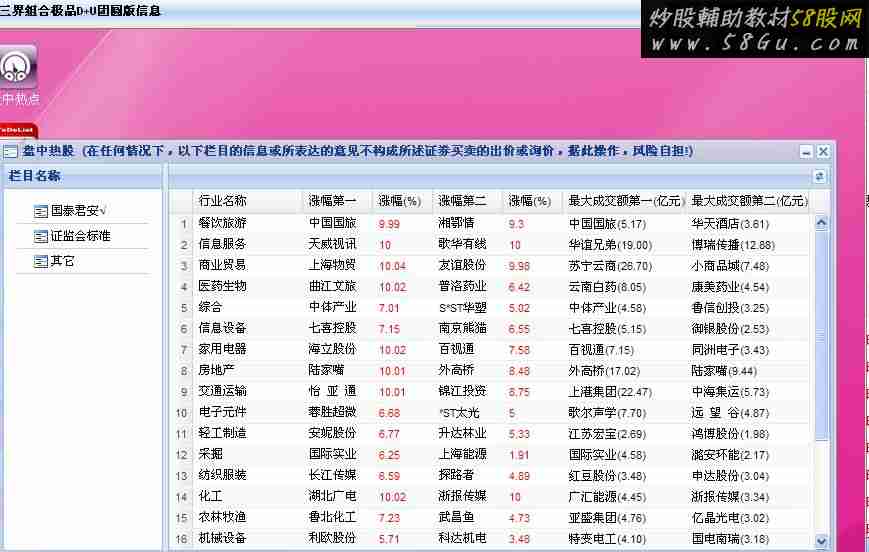Select the 证监会标准 category

(x=80, y=236)
